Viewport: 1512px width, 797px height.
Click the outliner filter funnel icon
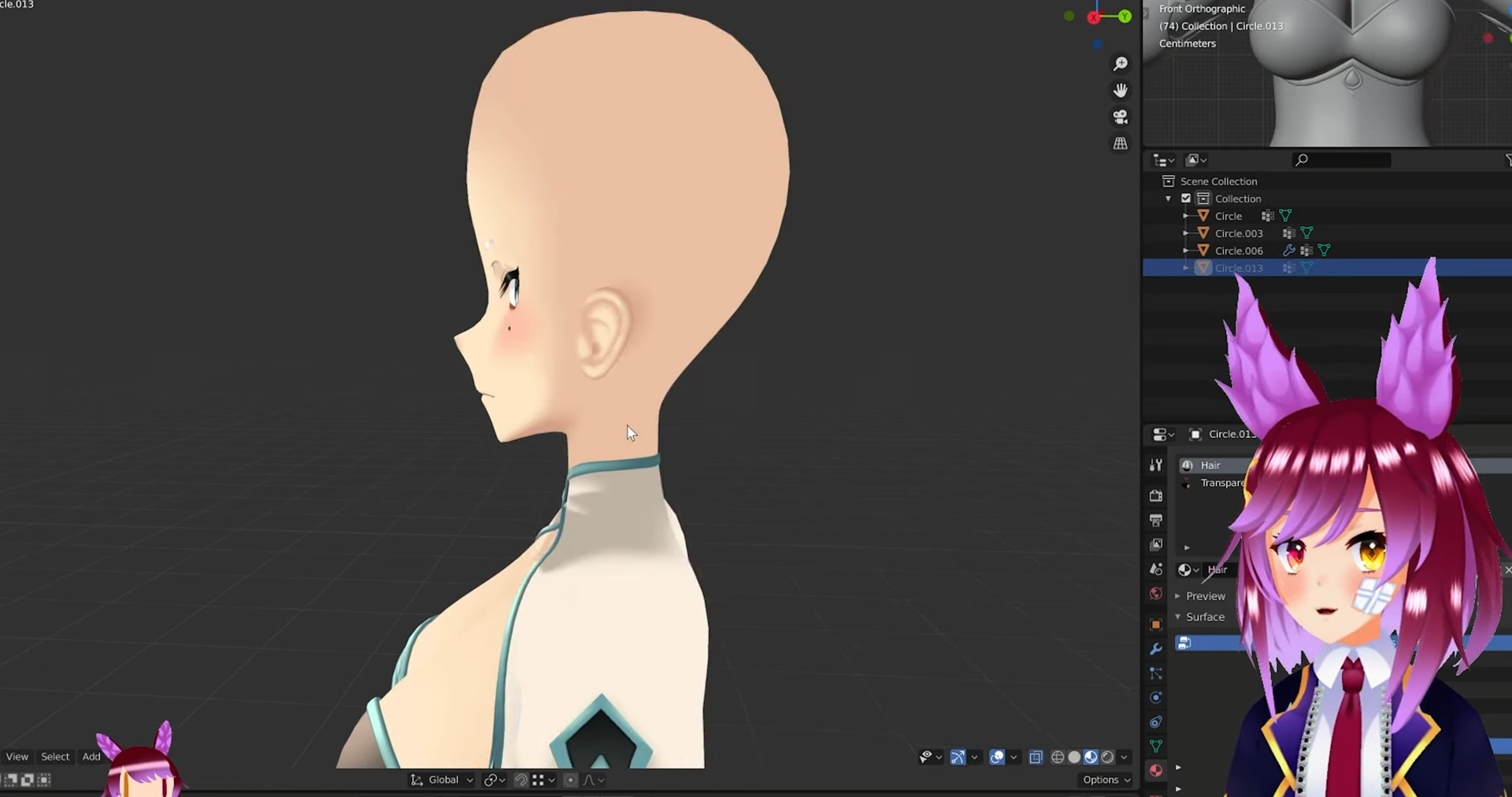pyautogui.click(x=1507, y=160)
